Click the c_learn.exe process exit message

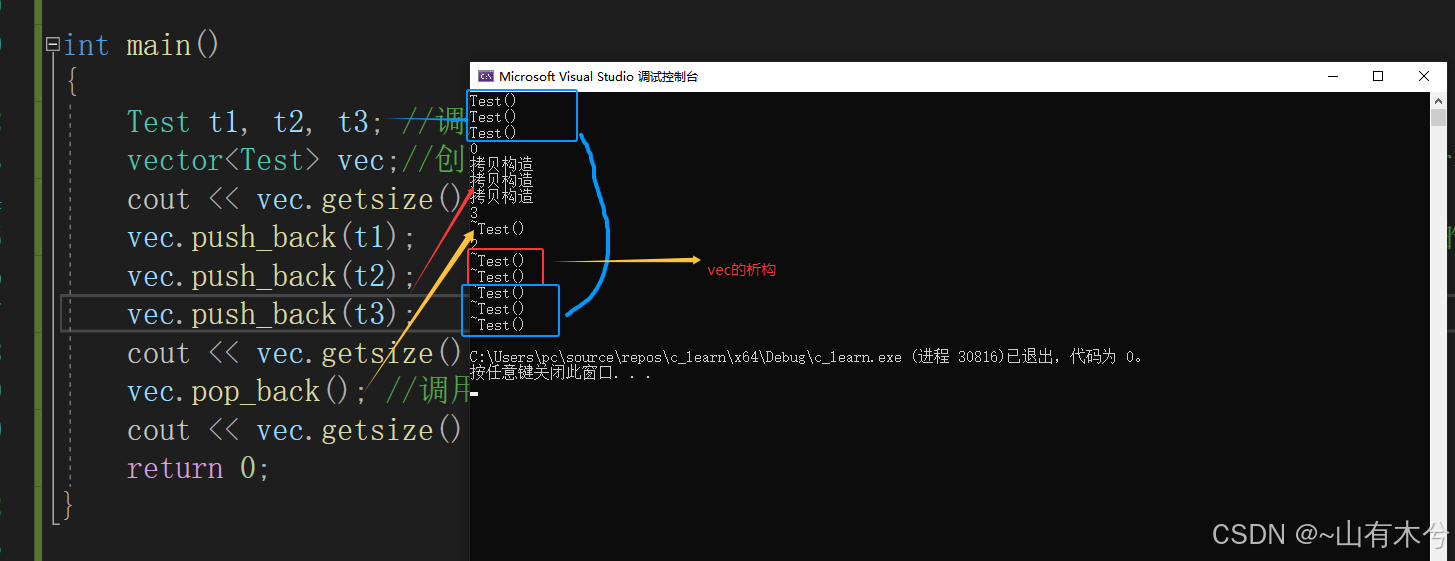[x=806, y=357]
